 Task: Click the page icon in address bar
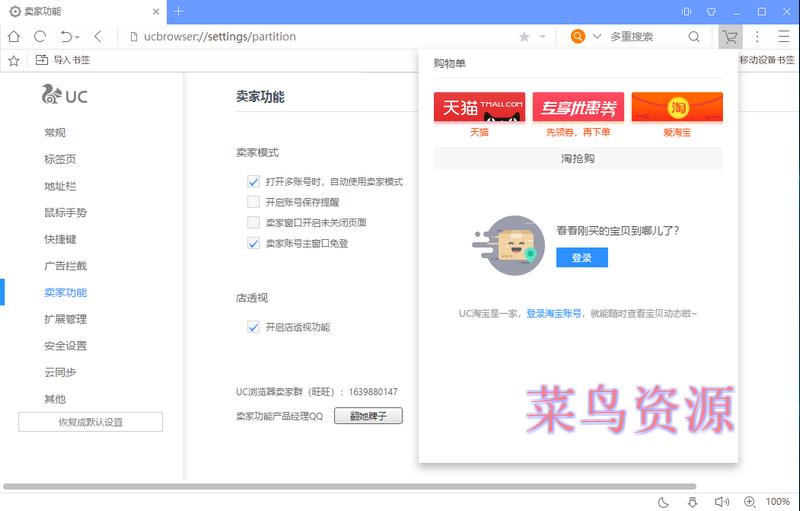click(x=133, y=37)
